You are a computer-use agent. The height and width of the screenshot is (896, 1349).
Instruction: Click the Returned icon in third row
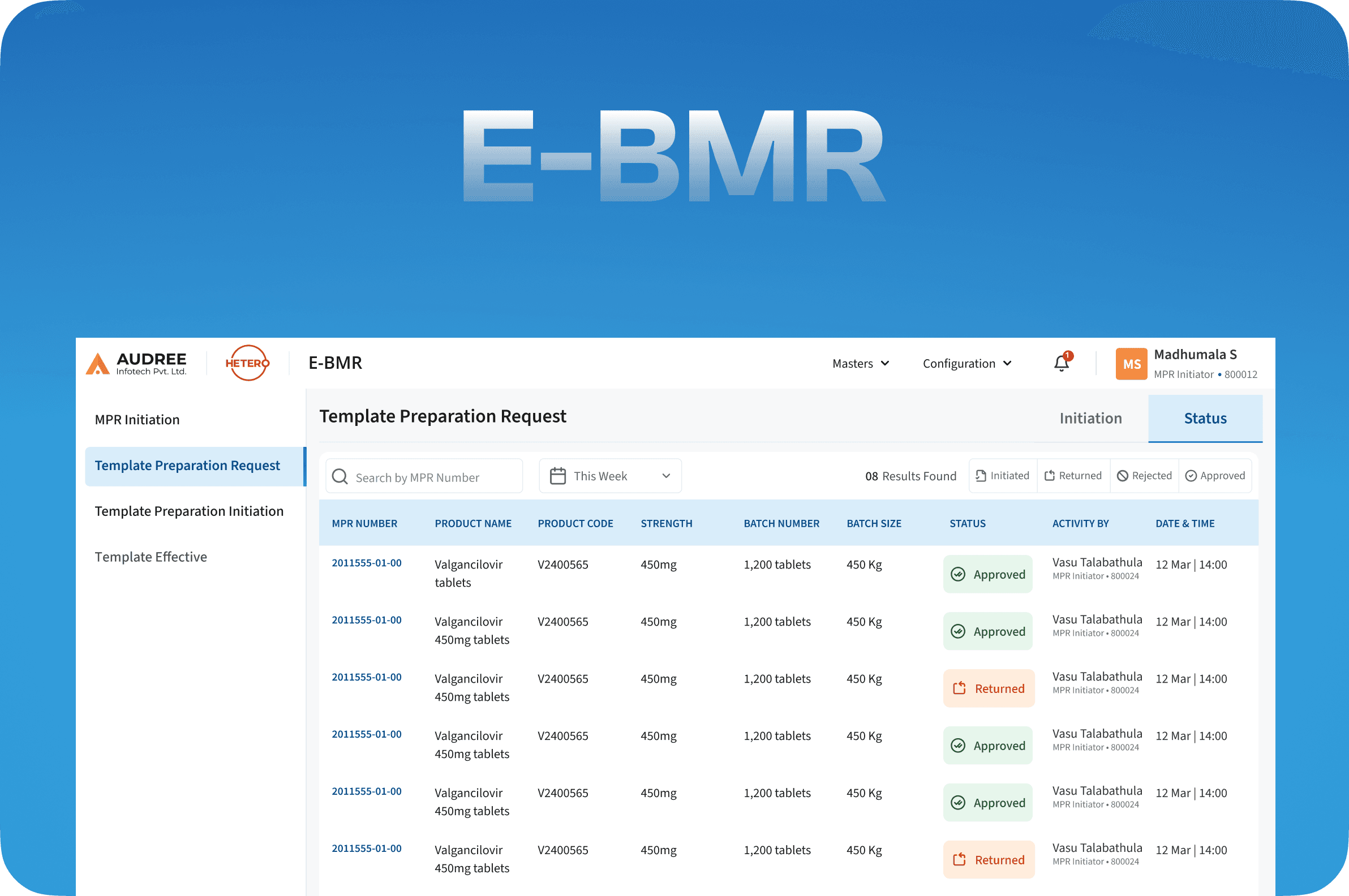pyautogui.click(x=959, y=688)
